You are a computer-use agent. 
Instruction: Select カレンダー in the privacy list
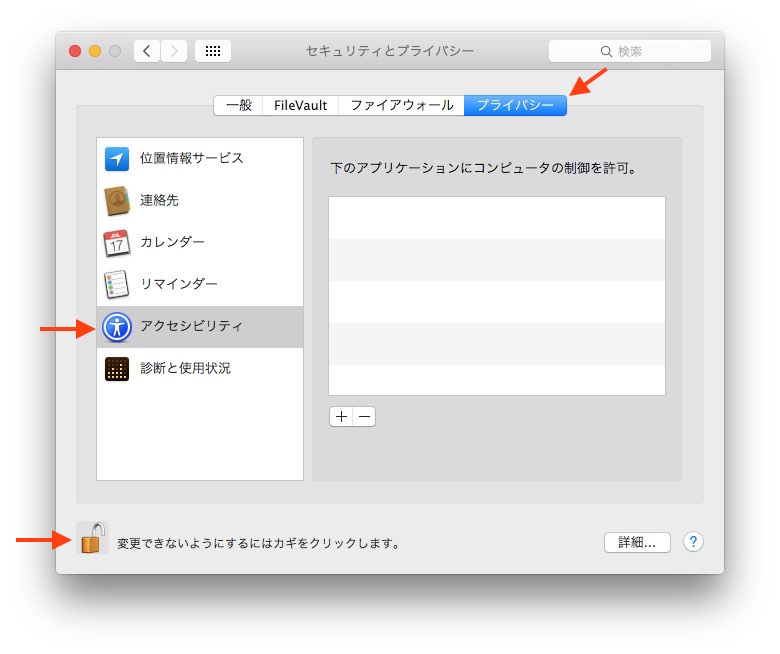(200, 243)
